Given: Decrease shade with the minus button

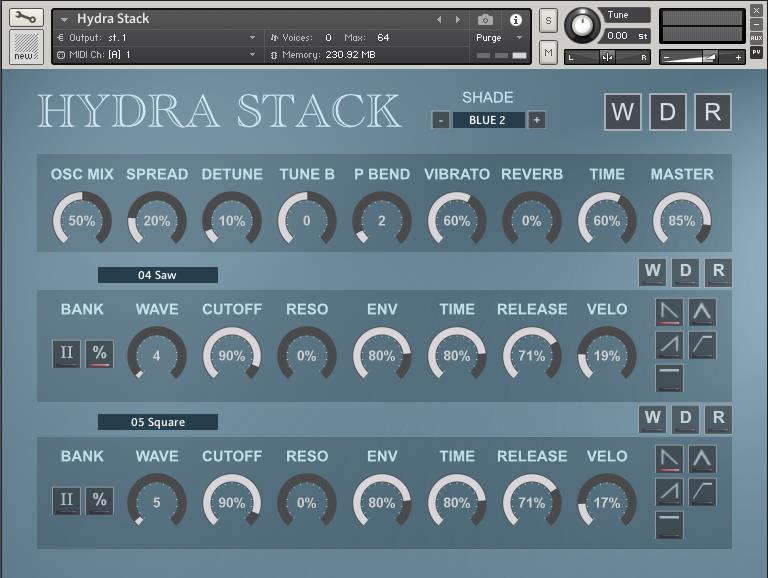Looking at the screenshot, I should pos(441,120).
